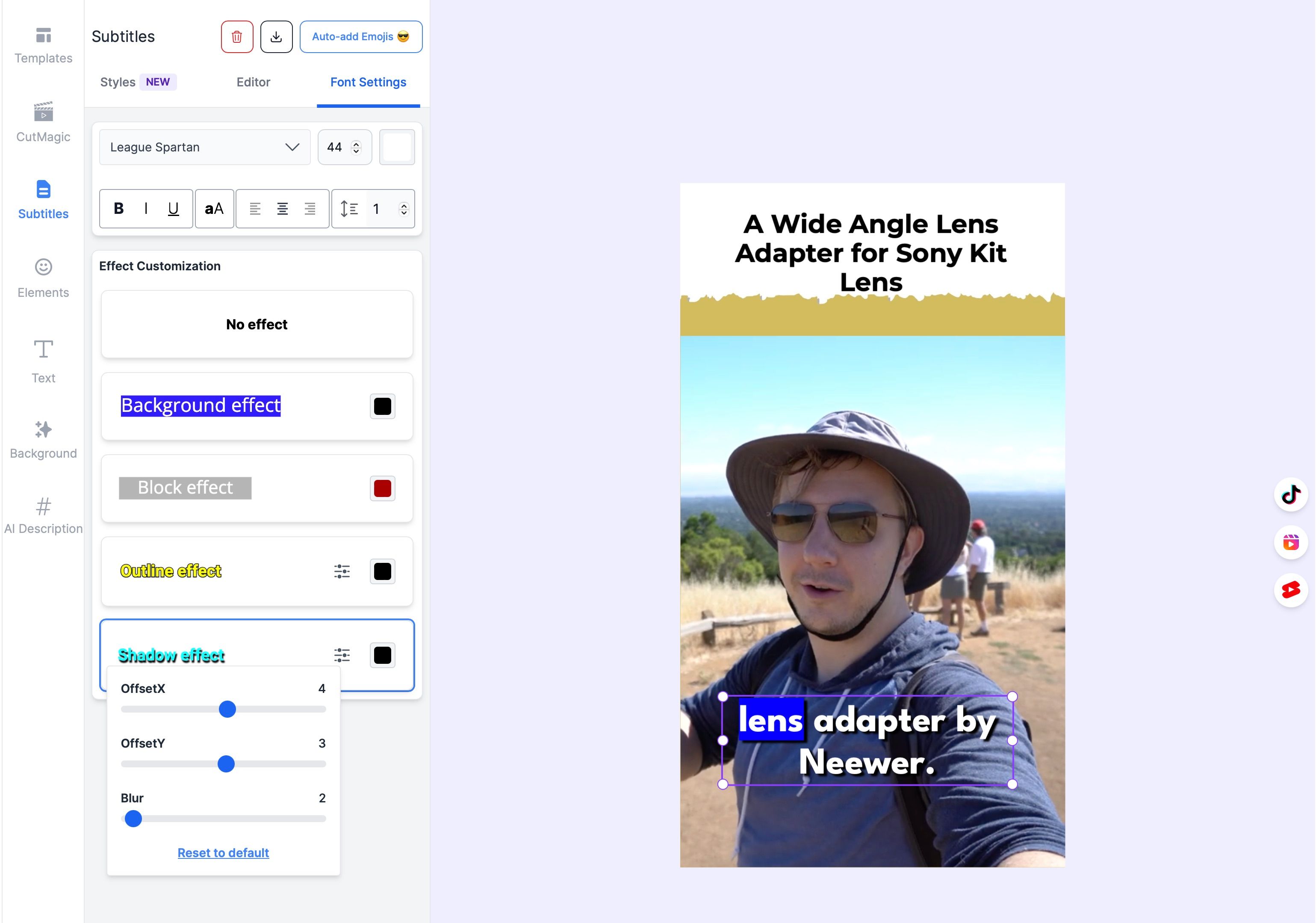This screenshot has width=1316, height=923.
Task: Click the Blur value 2
Action: coord(322,798)
